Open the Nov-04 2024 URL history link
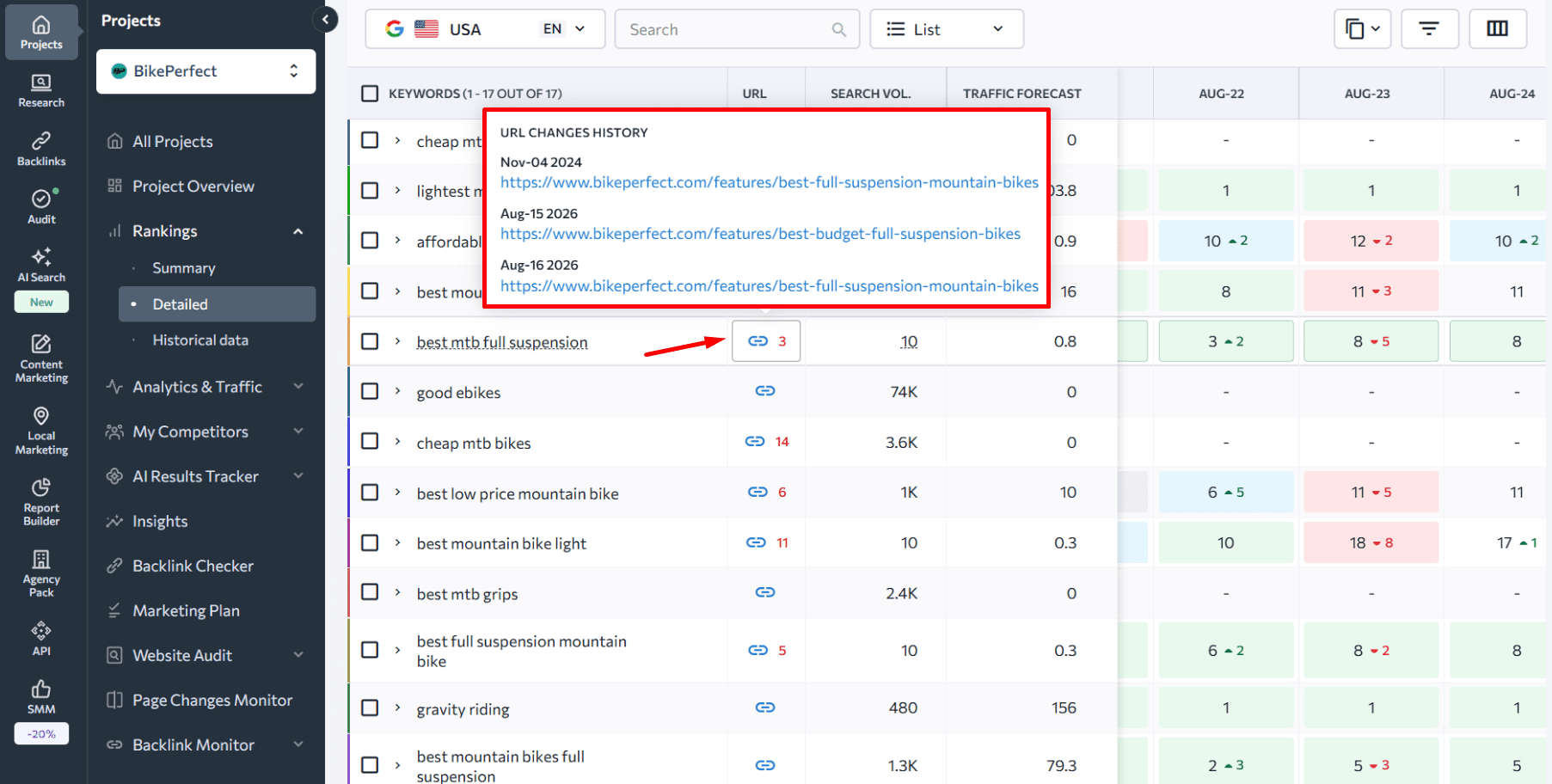This screenshot has height=784, width=1552. (x=770, y=182)
